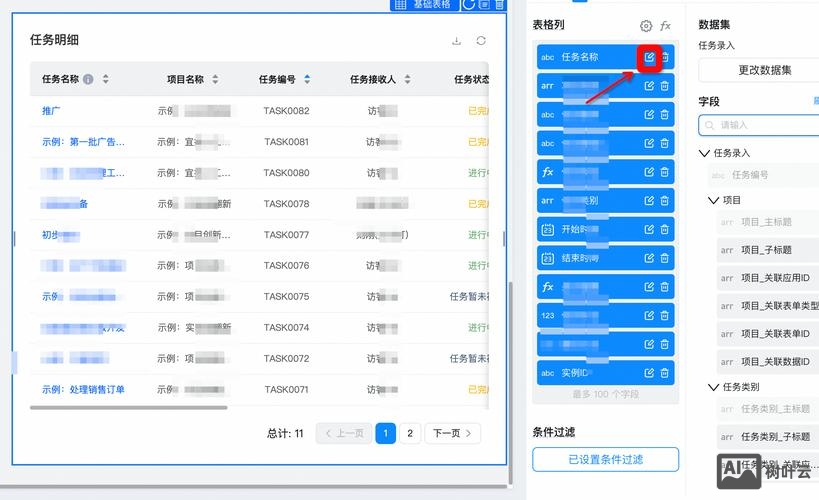
Task: Go to page 2 of table
Action: point(410,433)
